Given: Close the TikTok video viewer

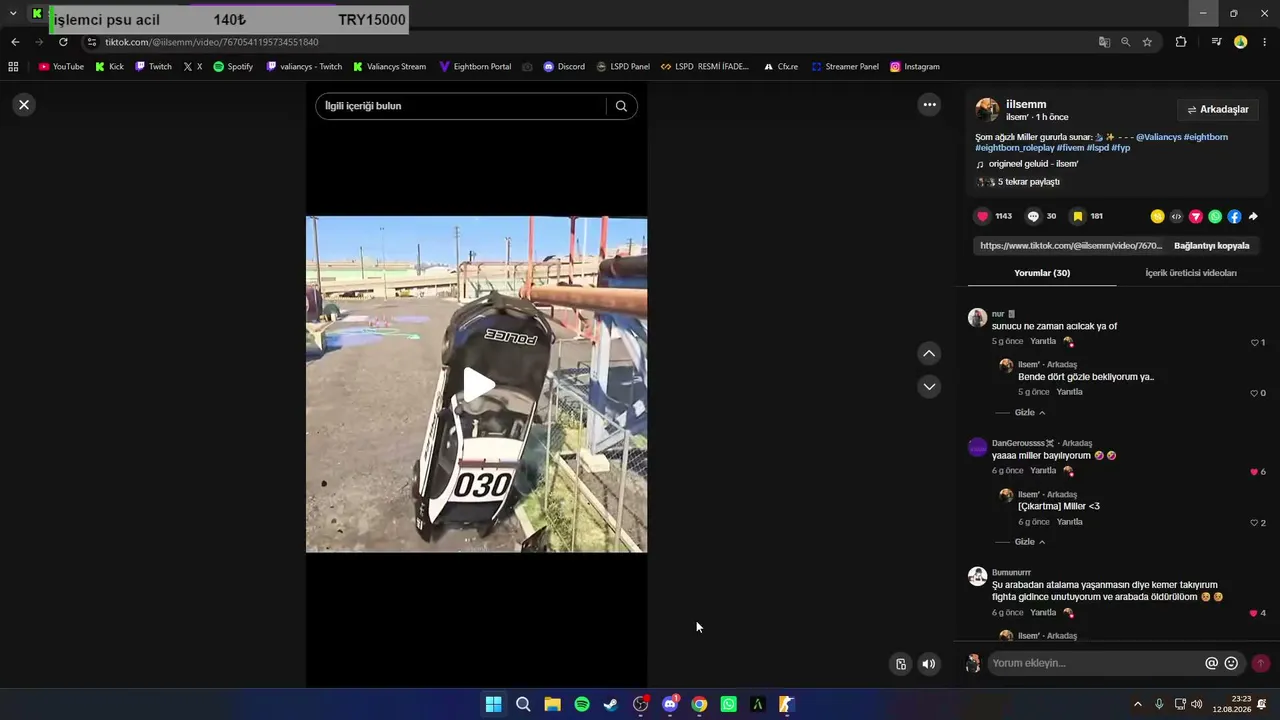Looking at the screenshot, I should click(24, 105).
